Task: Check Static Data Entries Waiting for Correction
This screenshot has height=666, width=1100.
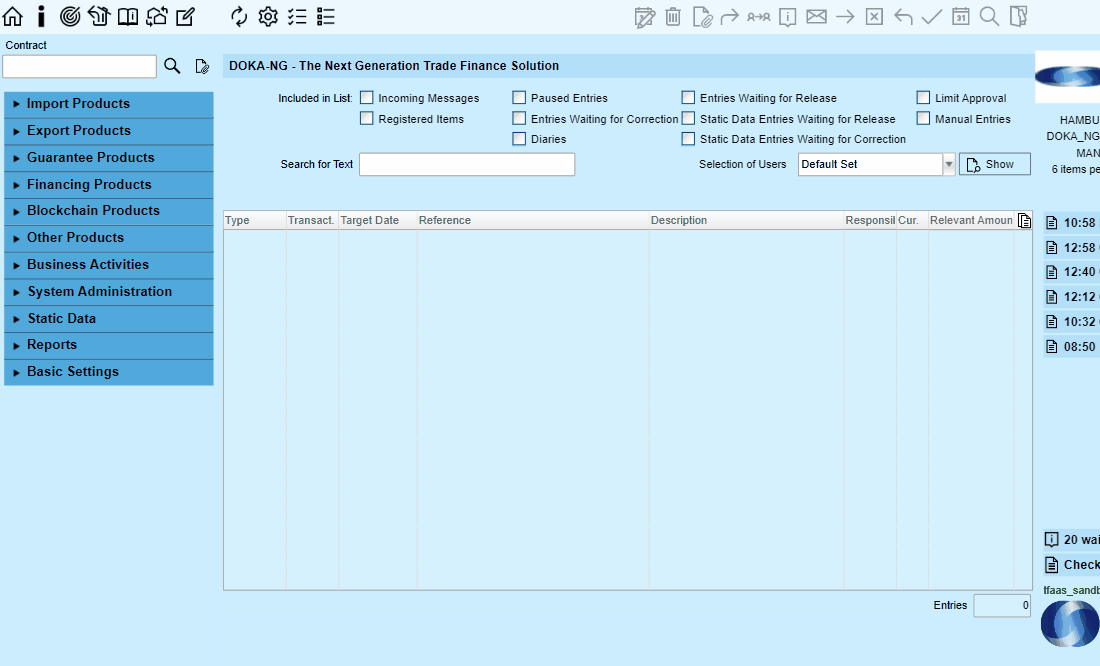Action: click(688, 139)
